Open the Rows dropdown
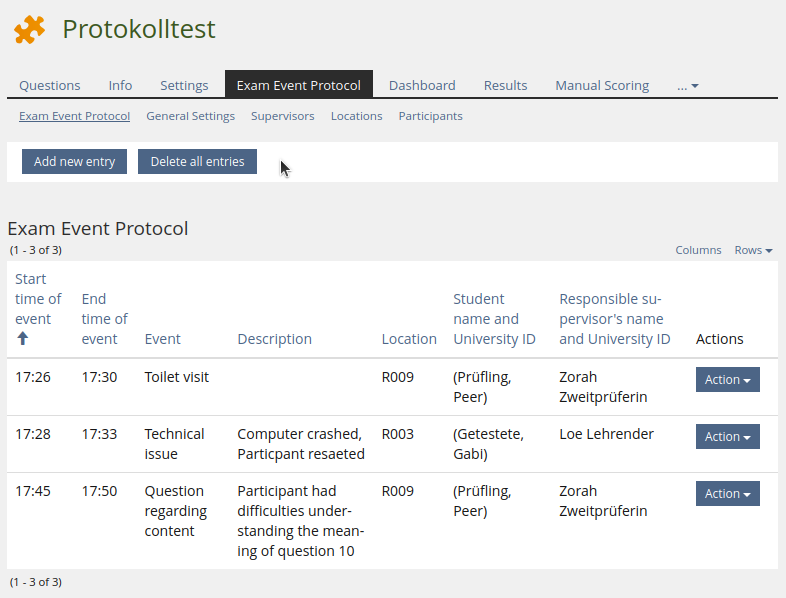 click(x=753, y=250)
